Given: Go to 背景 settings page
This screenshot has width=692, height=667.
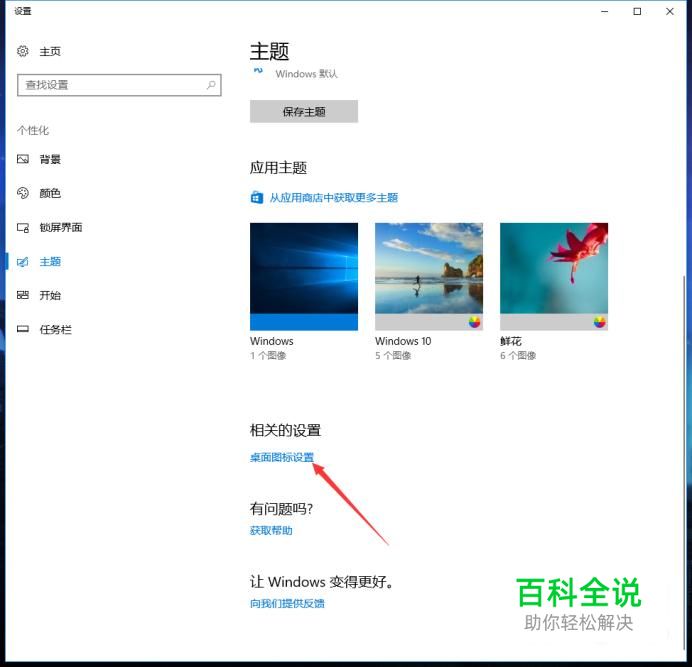Looking at the screenshot, I should click(50, 159).
